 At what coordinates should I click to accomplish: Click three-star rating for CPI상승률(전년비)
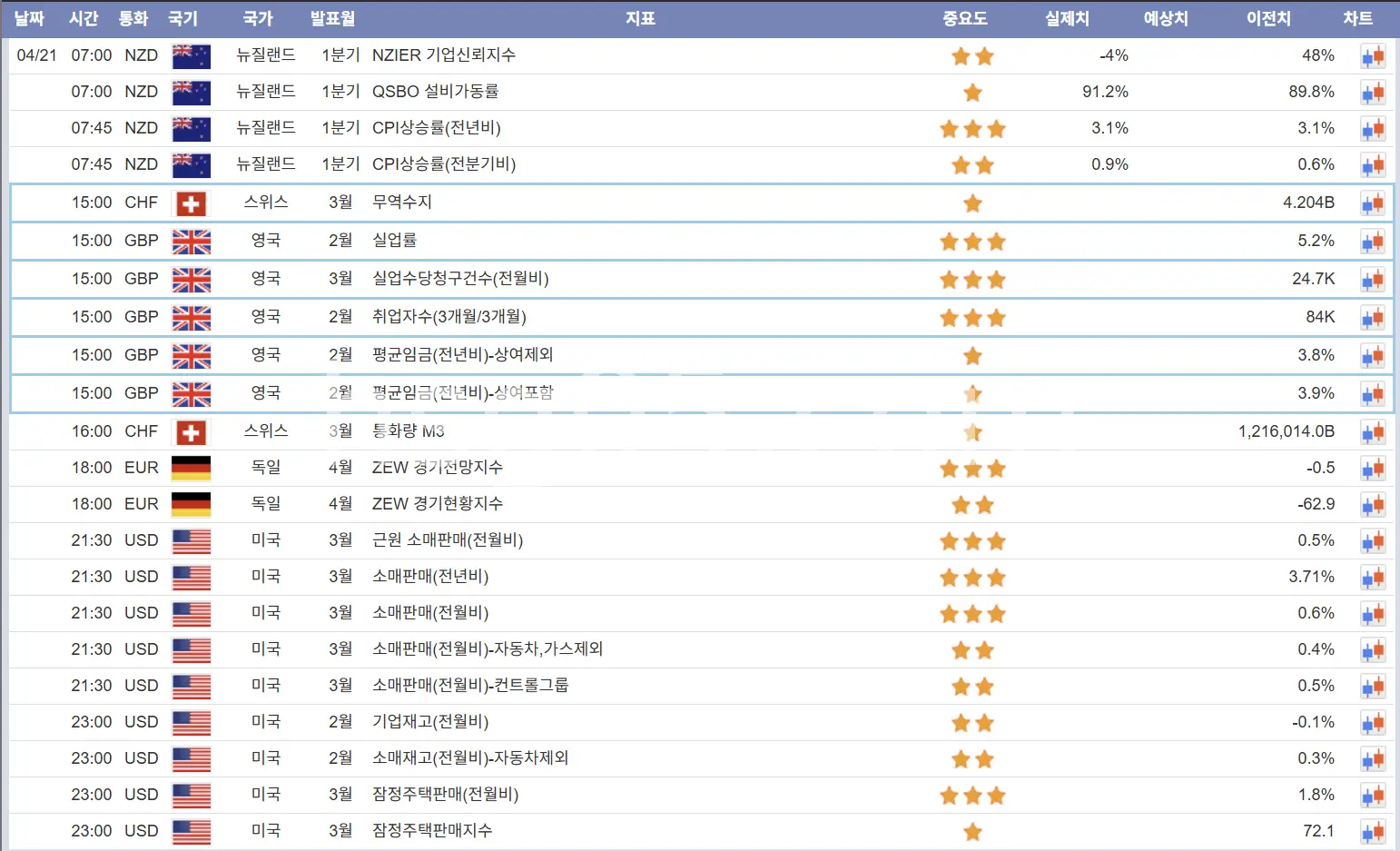tap(972, 129)
